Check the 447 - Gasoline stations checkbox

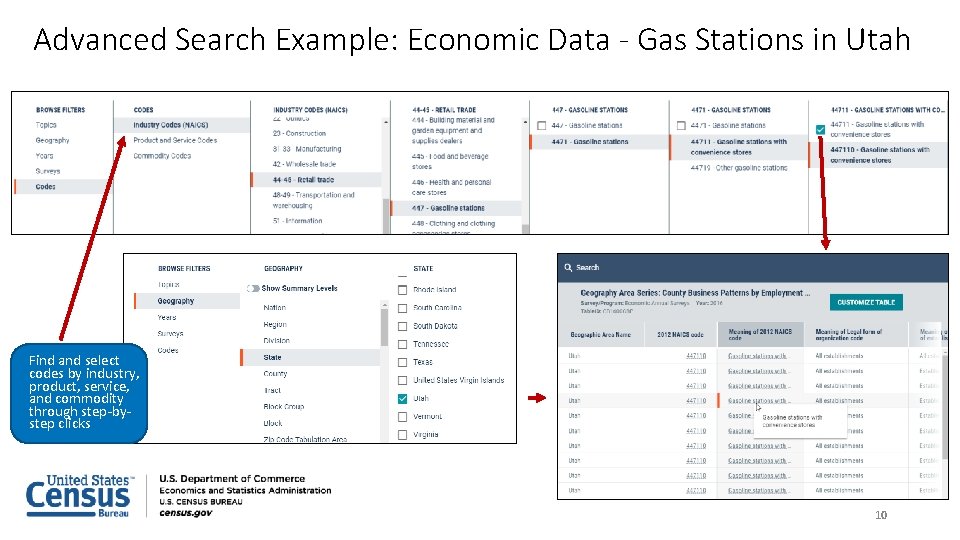[541, 125]
